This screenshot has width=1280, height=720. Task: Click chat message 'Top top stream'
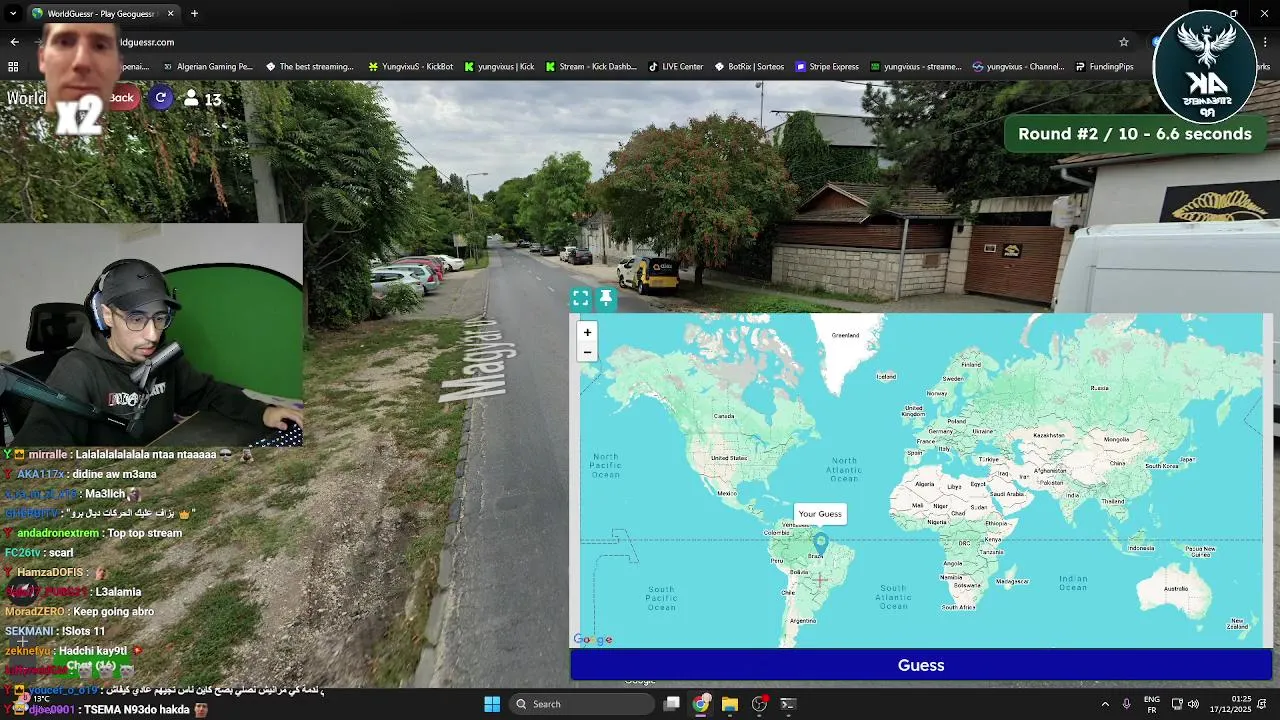coord(144,533)
